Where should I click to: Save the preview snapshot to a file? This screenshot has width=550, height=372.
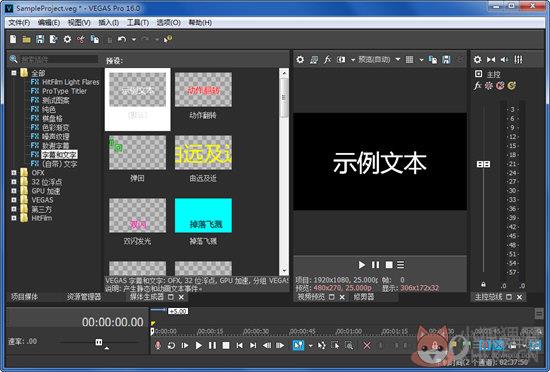[446, 60]
